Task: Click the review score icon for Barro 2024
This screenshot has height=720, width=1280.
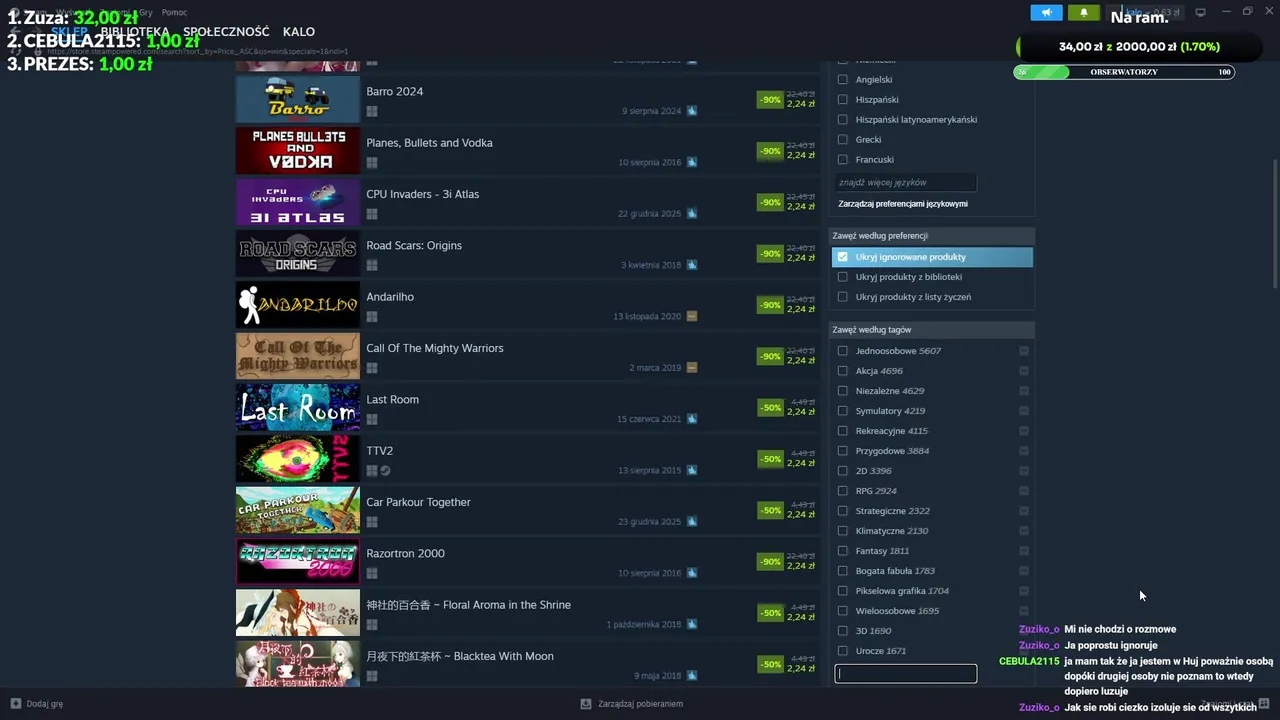Action: [692, 111]
